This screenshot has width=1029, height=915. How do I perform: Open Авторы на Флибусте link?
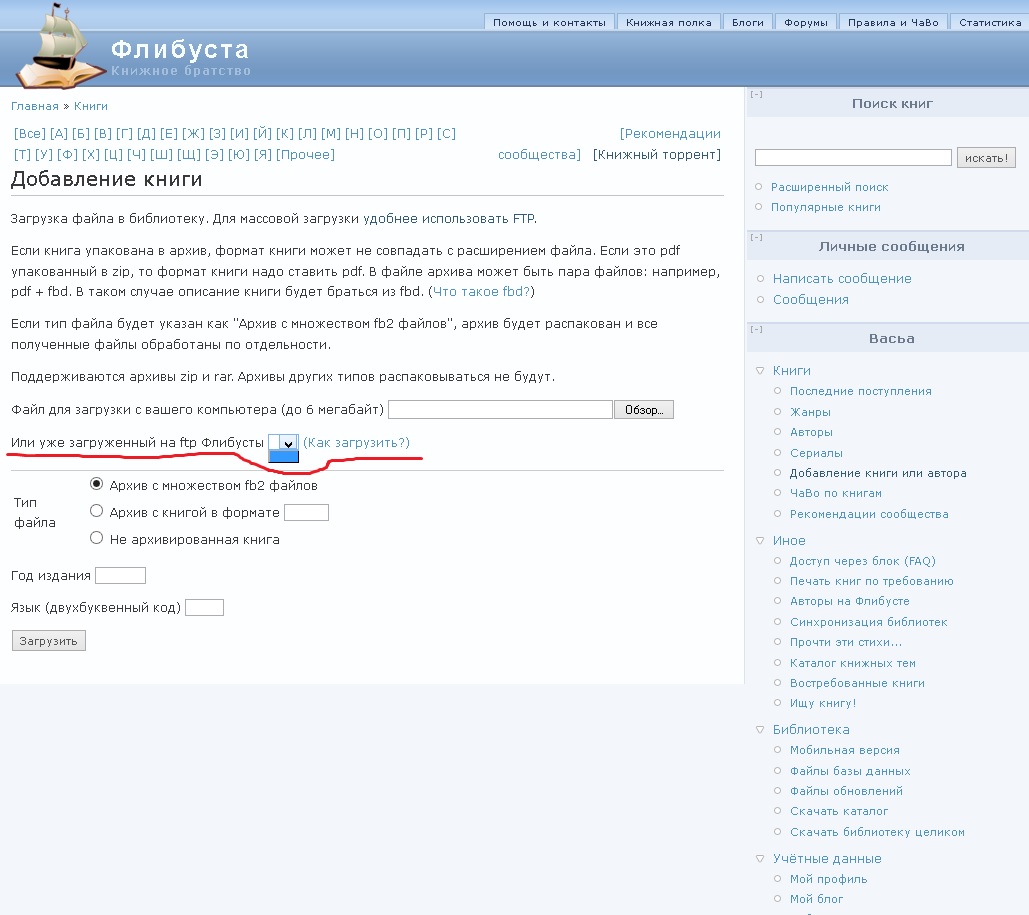(x=850, y=601)
